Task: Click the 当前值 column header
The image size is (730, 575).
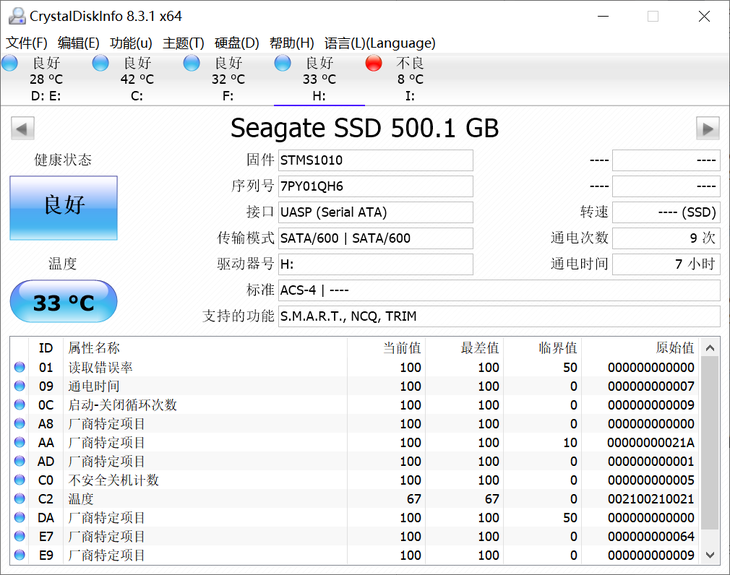Action: coord(386,348)
